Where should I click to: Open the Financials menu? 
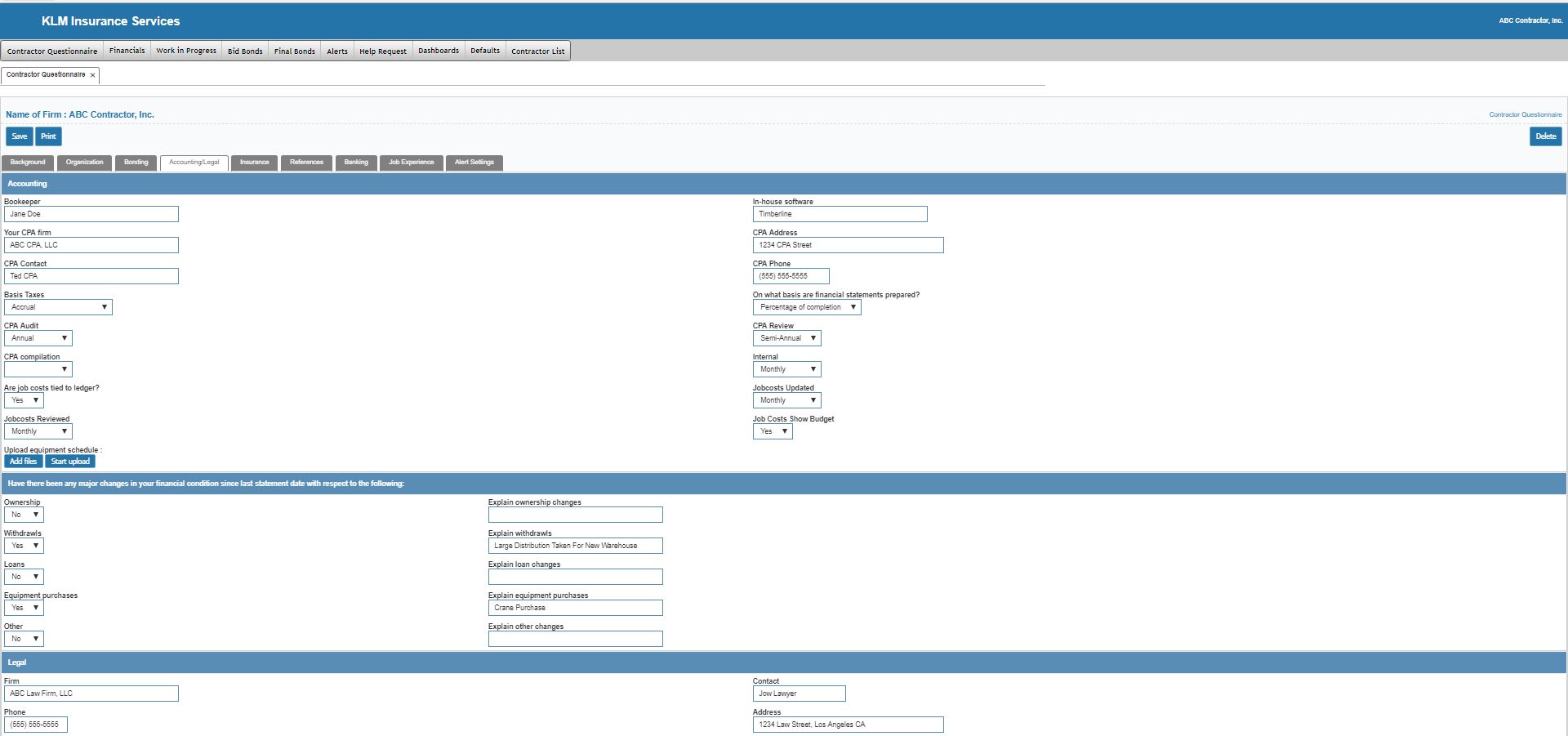click(127, 51)
